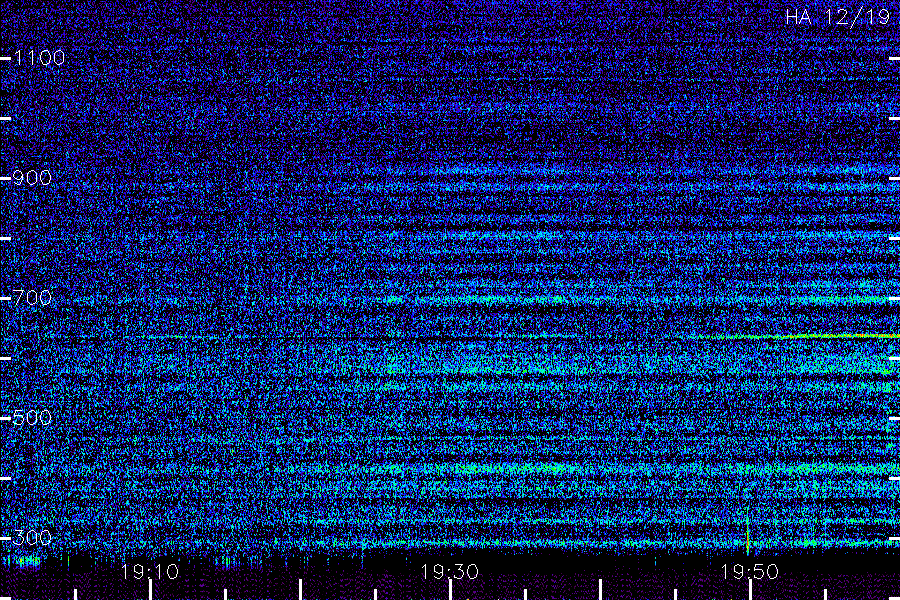Click the 500 frequency axis label
Screen dimensions: 900x600
click(x=32, y=417)
